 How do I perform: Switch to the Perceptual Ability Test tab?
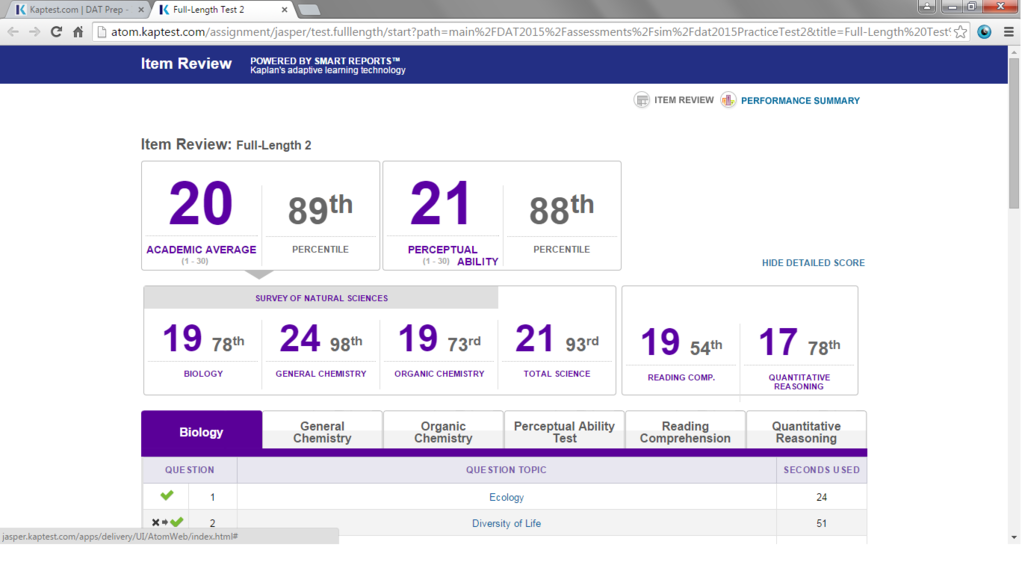pyautogui.click(x=564, y=432)
